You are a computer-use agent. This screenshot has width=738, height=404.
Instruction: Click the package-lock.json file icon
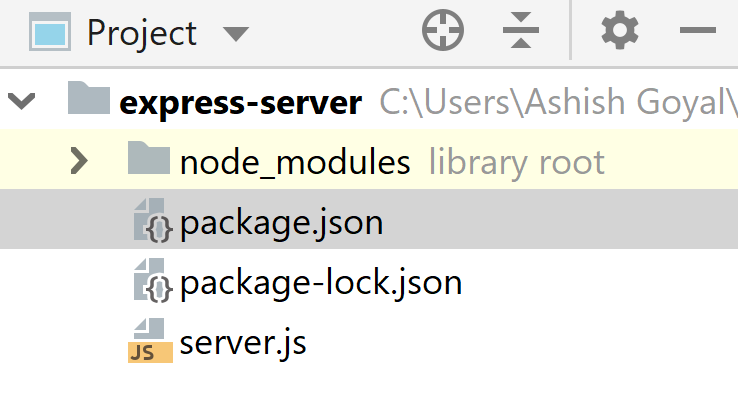(153, 280)
